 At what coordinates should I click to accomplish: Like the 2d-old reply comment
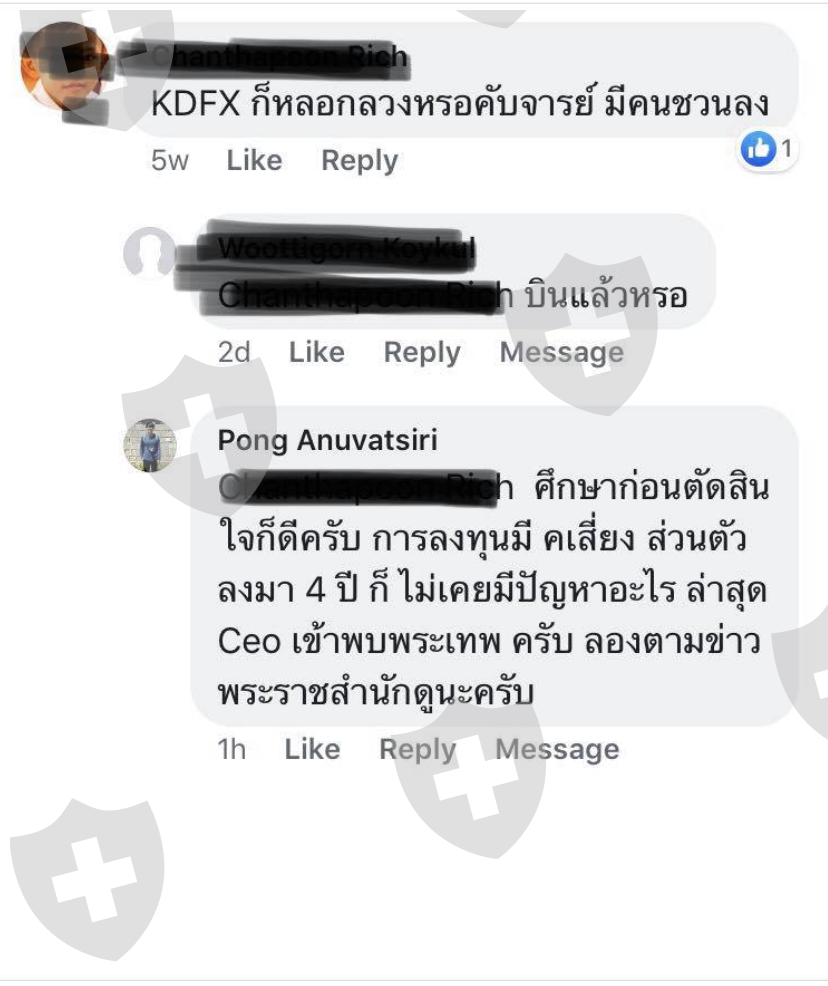click(x=316, y=352)
